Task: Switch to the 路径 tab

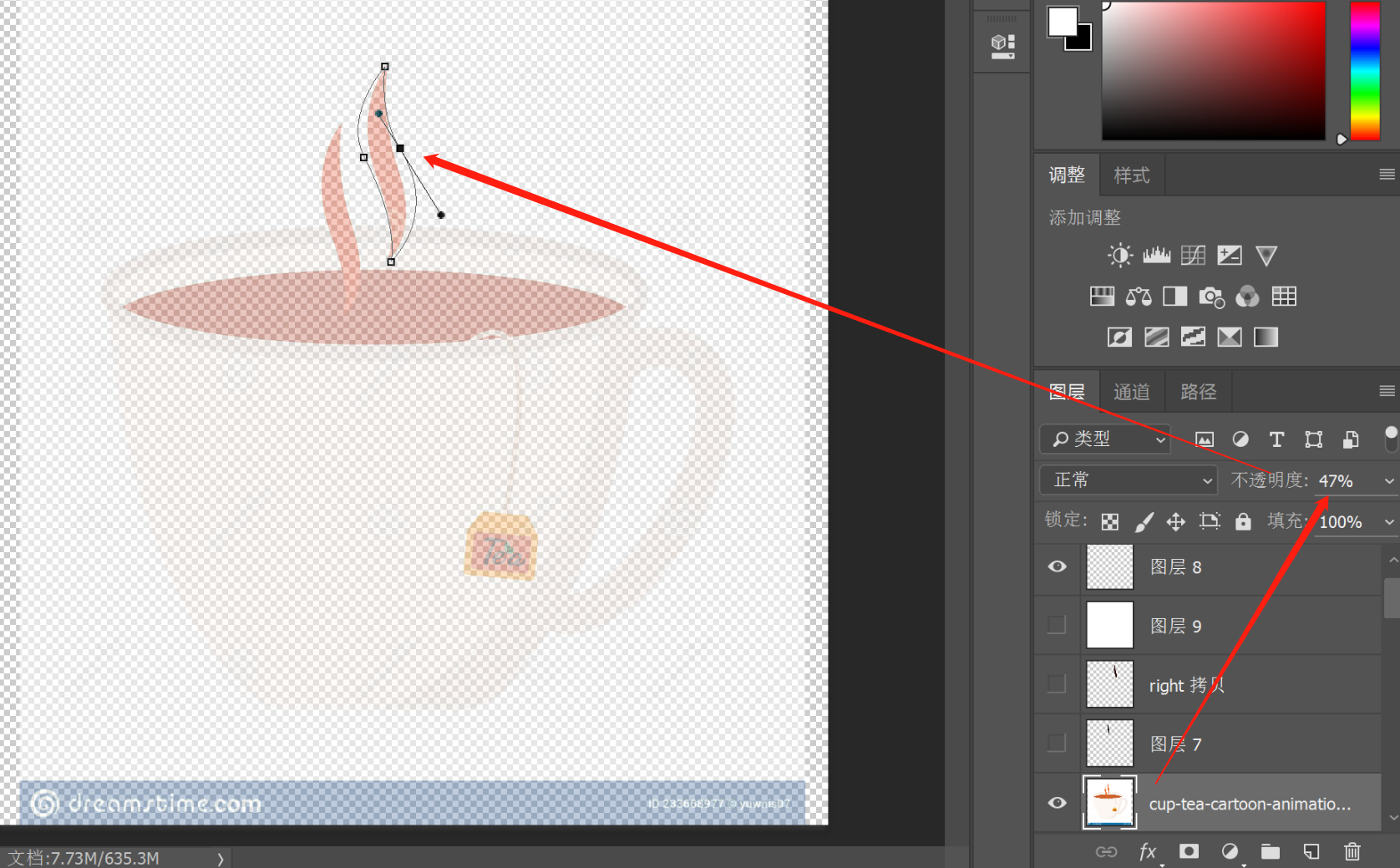Action: (x=1198, y=392)
